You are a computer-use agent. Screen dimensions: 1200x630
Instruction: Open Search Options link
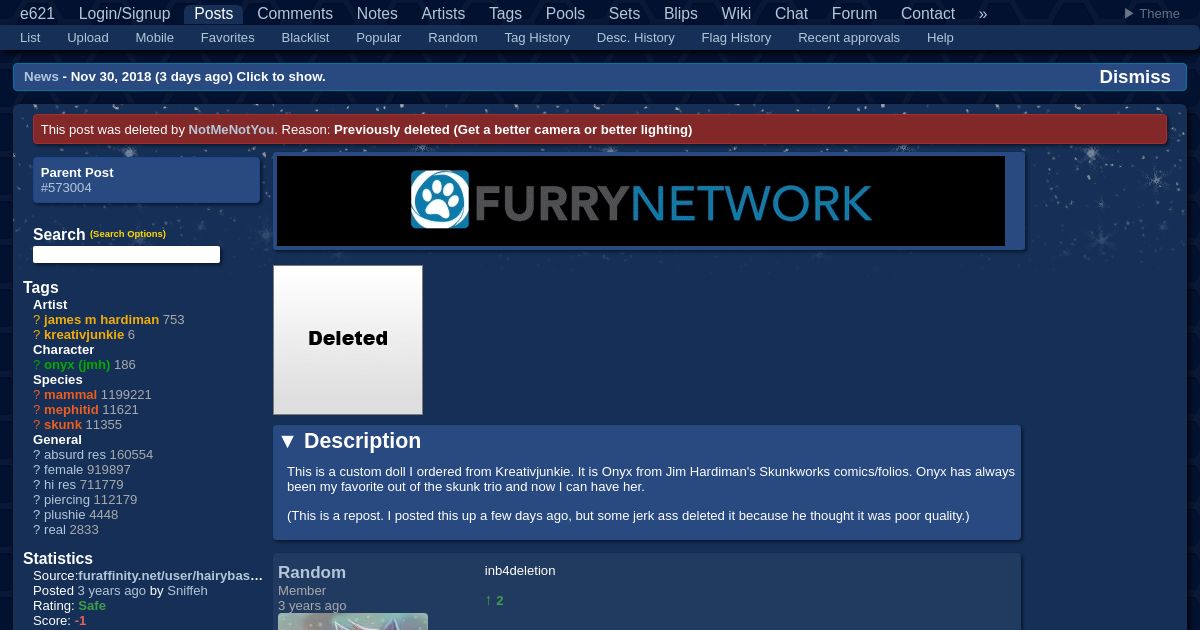pyautogui.click(x=128, y=234)
